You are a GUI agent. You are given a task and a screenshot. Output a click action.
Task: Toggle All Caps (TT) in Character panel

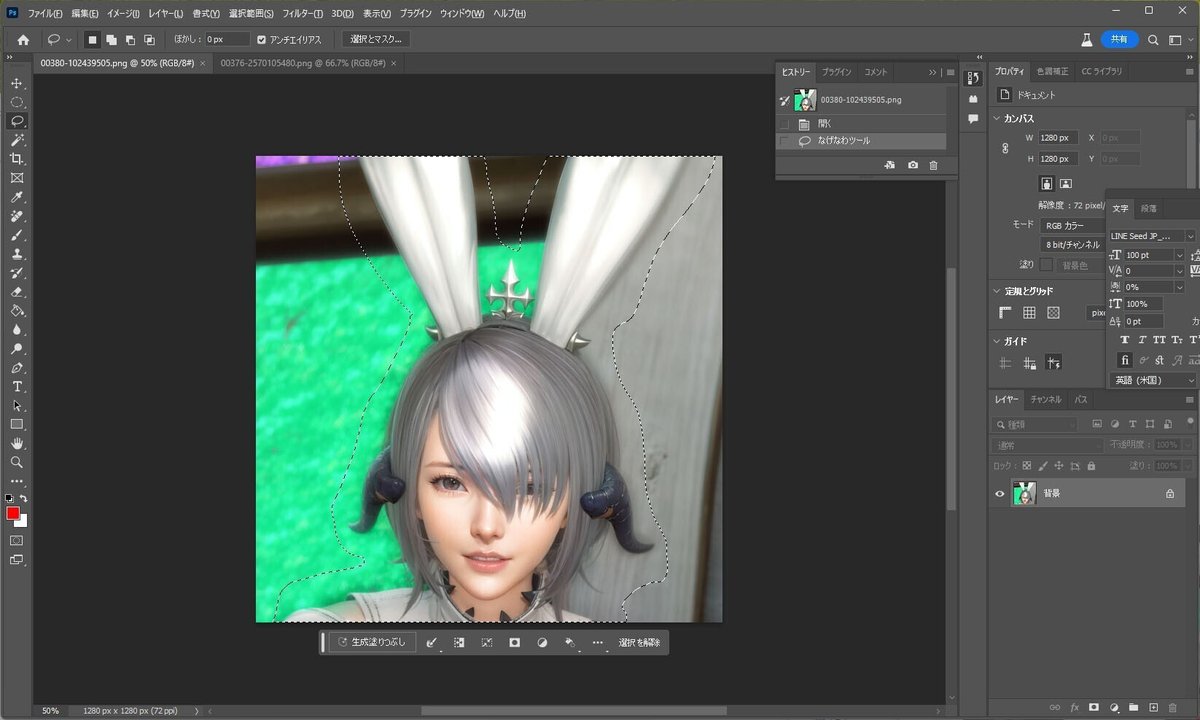(1160, 340)
